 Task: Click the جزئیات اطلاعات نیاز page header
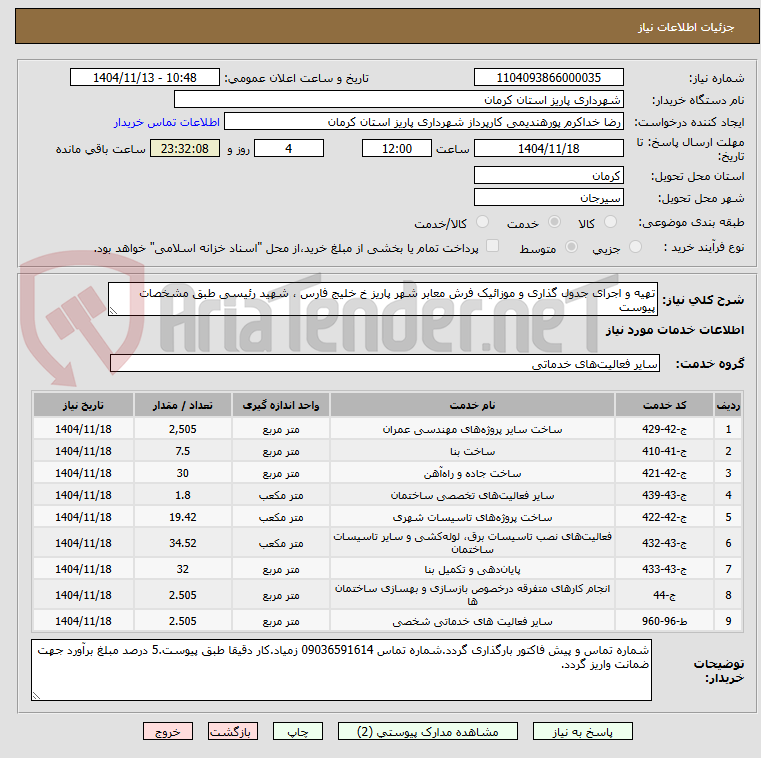point(686,27)
